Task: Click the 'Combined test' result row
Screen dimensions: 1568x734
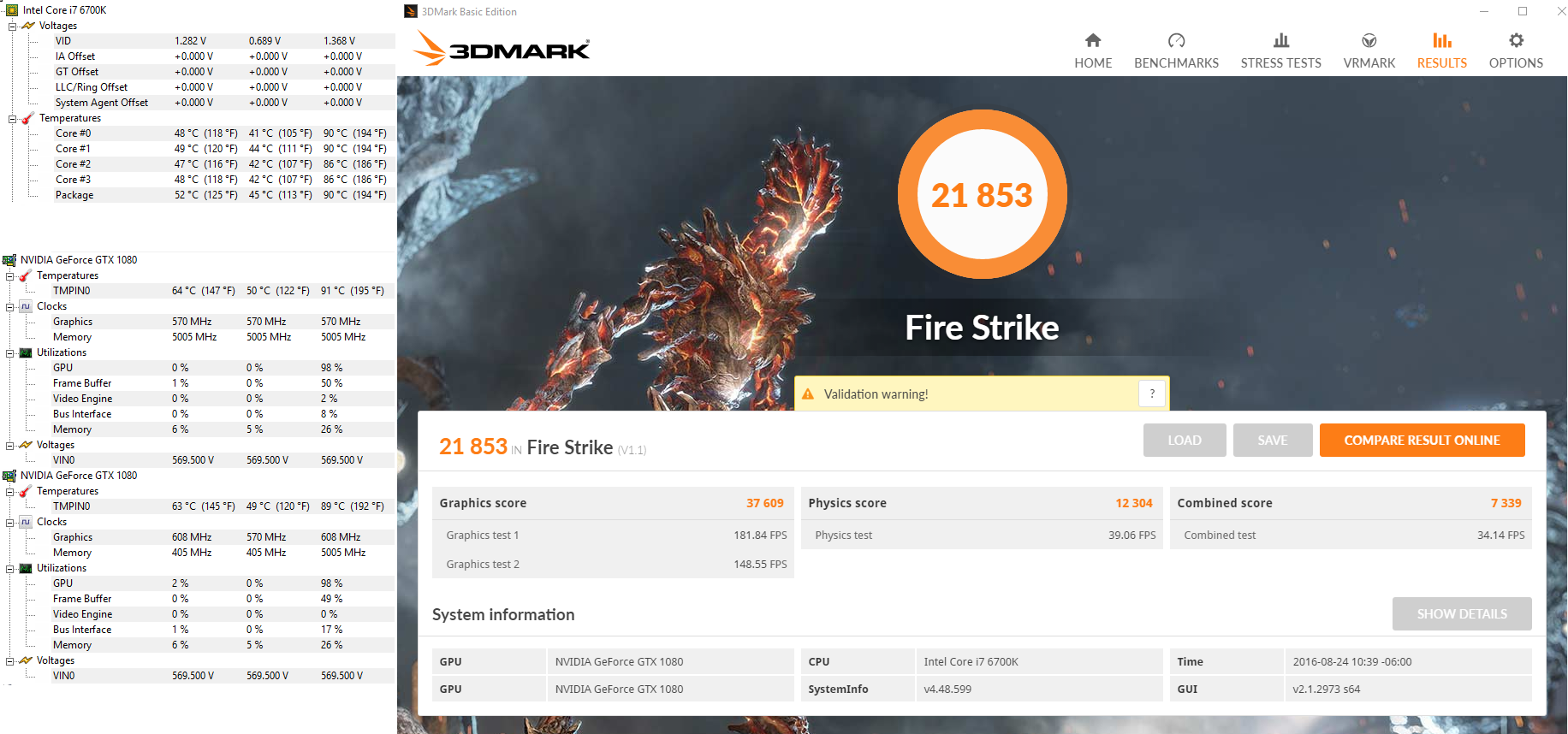Action: pos(1351,535)
